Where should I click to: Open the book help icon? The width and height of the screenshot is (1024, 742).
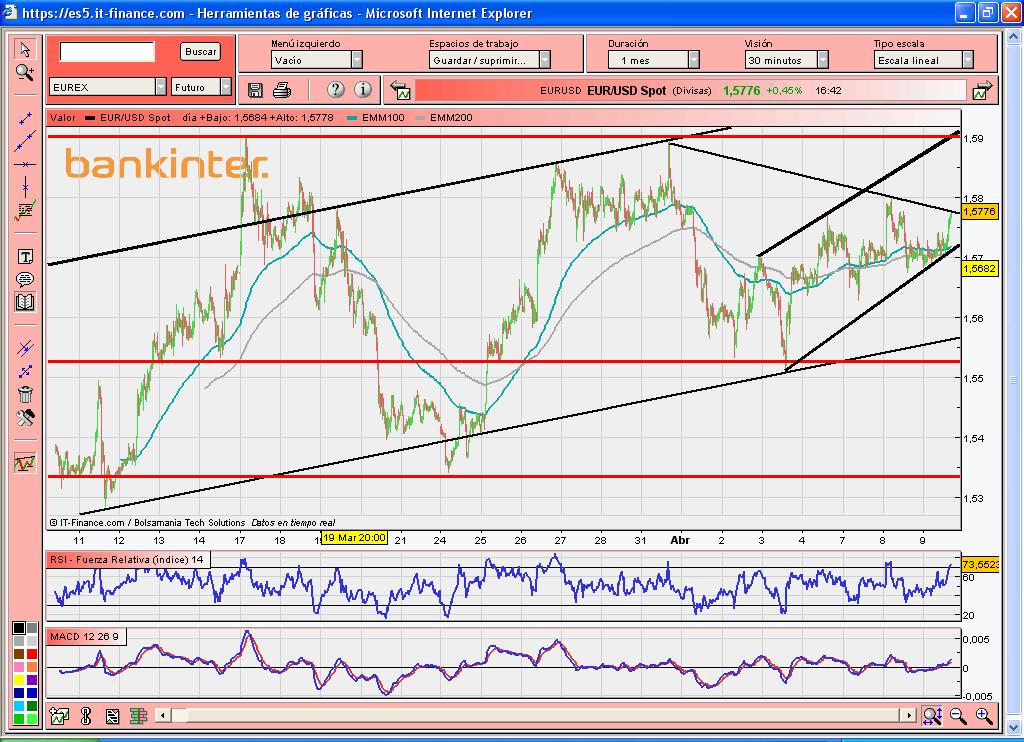(25, 302)
